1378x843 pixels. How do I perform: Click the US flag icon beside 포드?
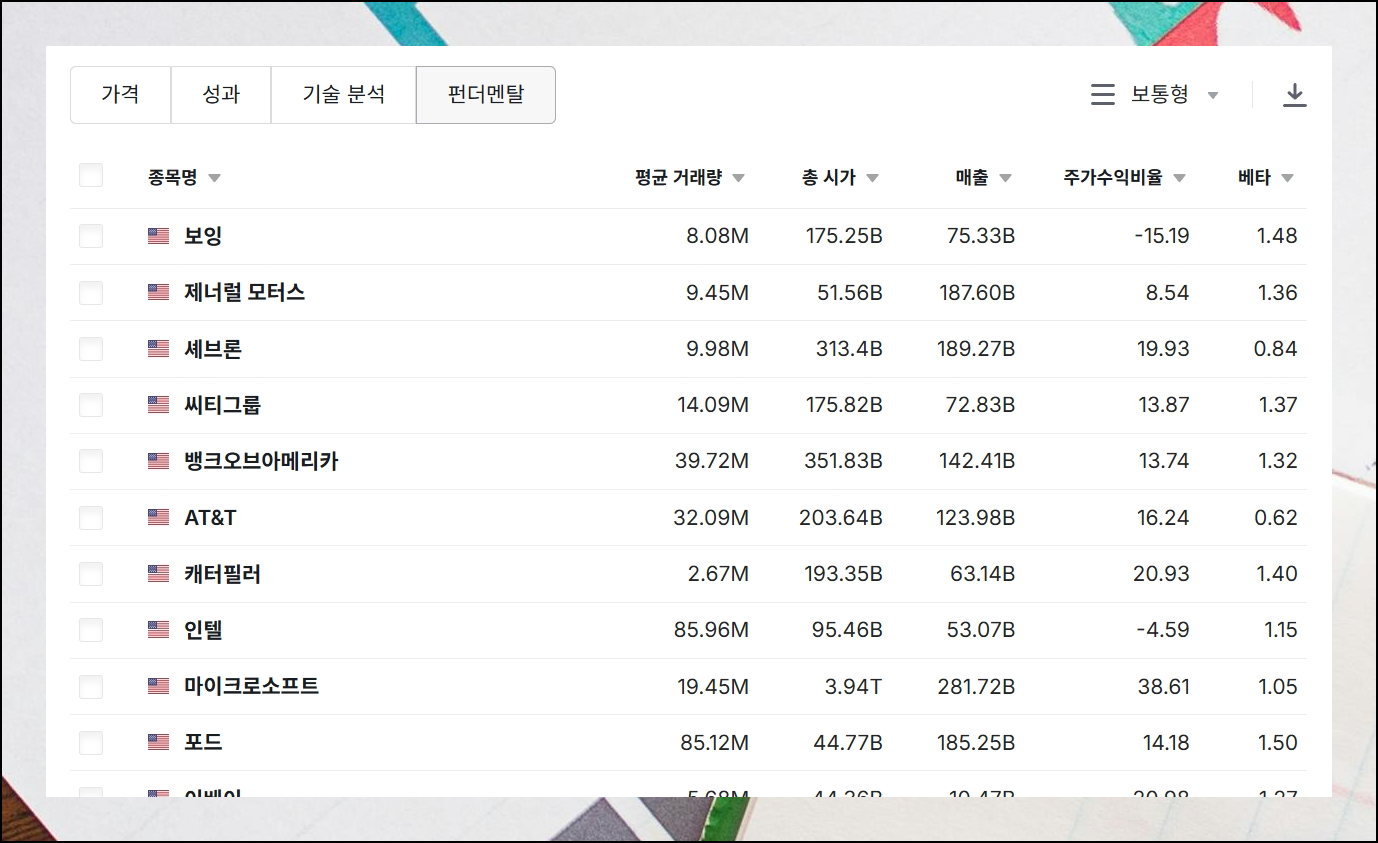158,742
